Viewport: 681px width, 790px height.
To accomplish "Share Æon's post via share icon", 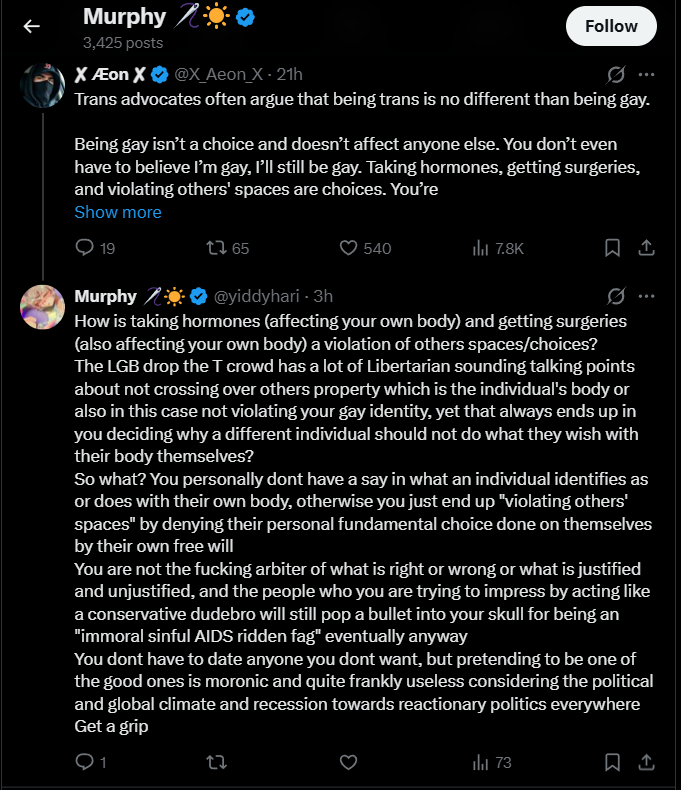I will [646, 247].
